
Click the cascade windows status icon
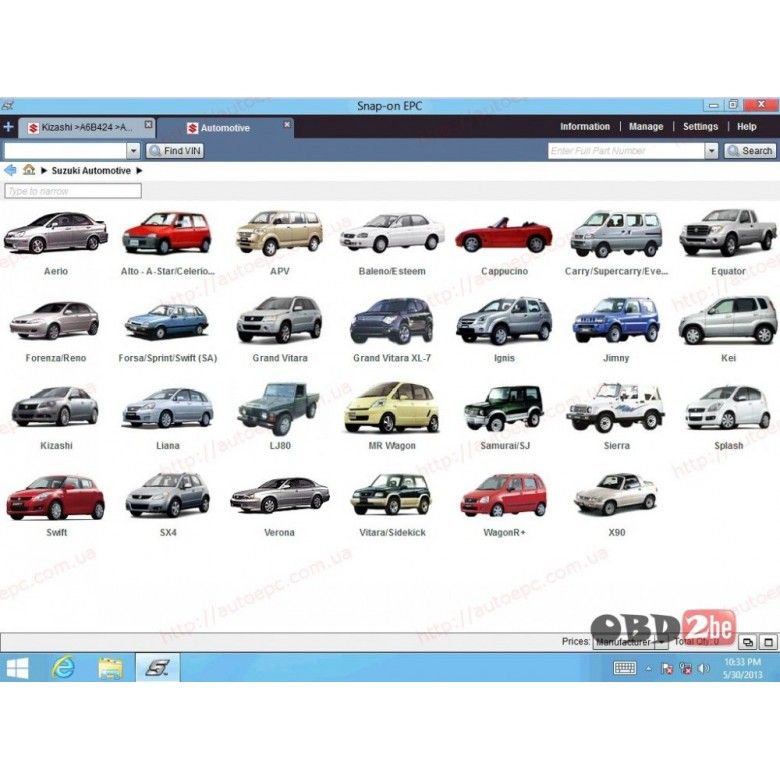click(747, 642)
